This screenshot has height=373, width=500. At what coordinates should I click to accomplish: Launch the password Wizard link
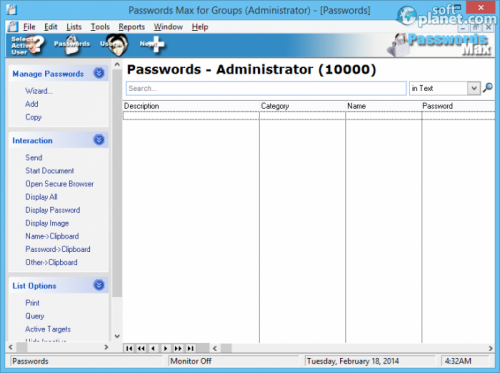pyautogui.click(x=39, y=91)
